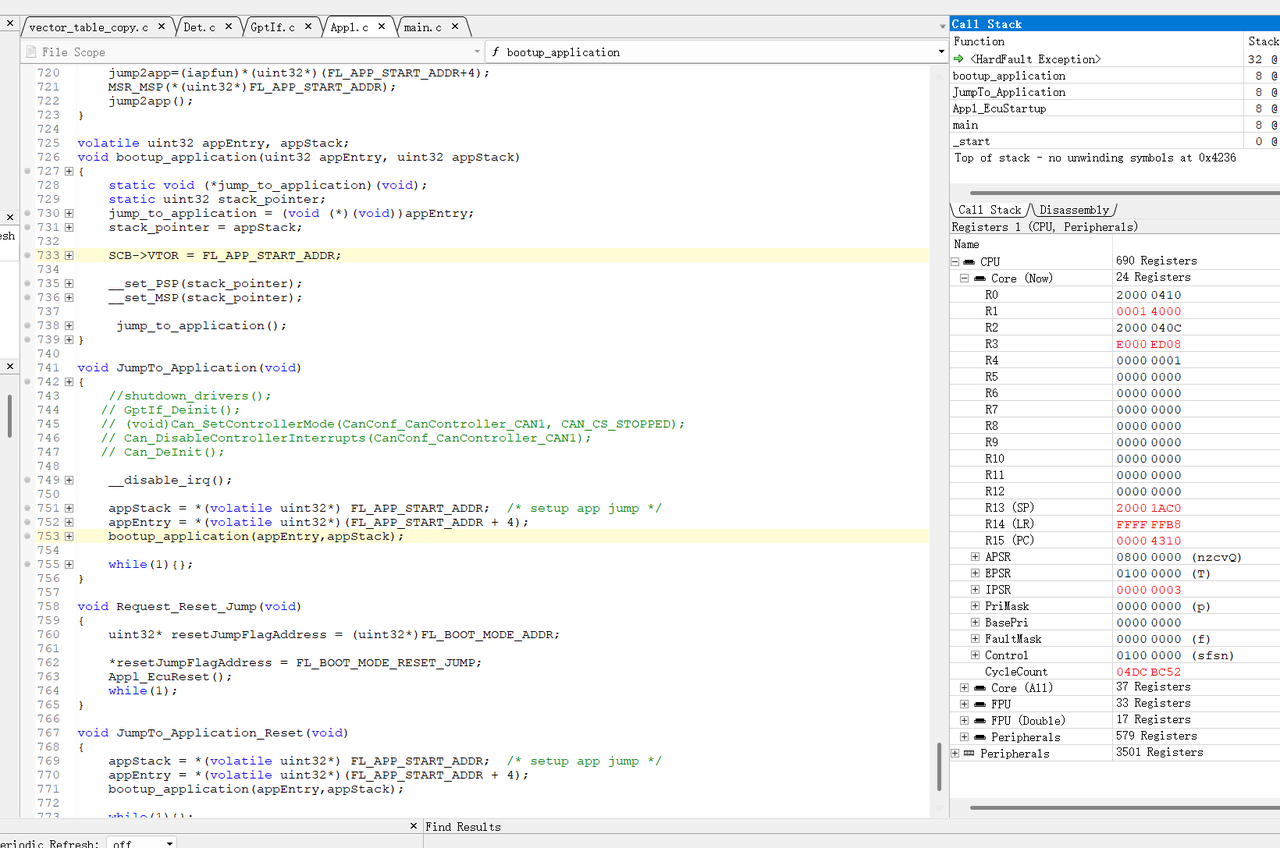The height and width of the screenshot is (848, 1280).
Task: Expand code fold at line 727
Action: pyautogui.click(x=69, y=171)
